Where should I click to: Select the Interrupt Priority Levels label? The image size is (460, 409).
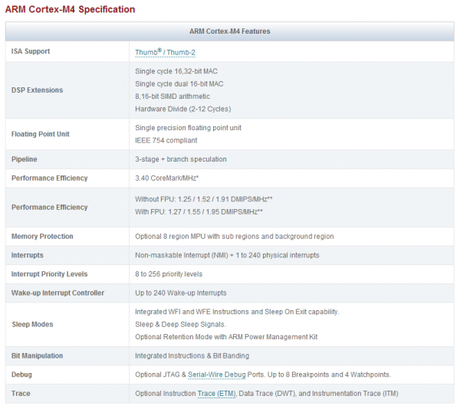(x=49, y=274)
